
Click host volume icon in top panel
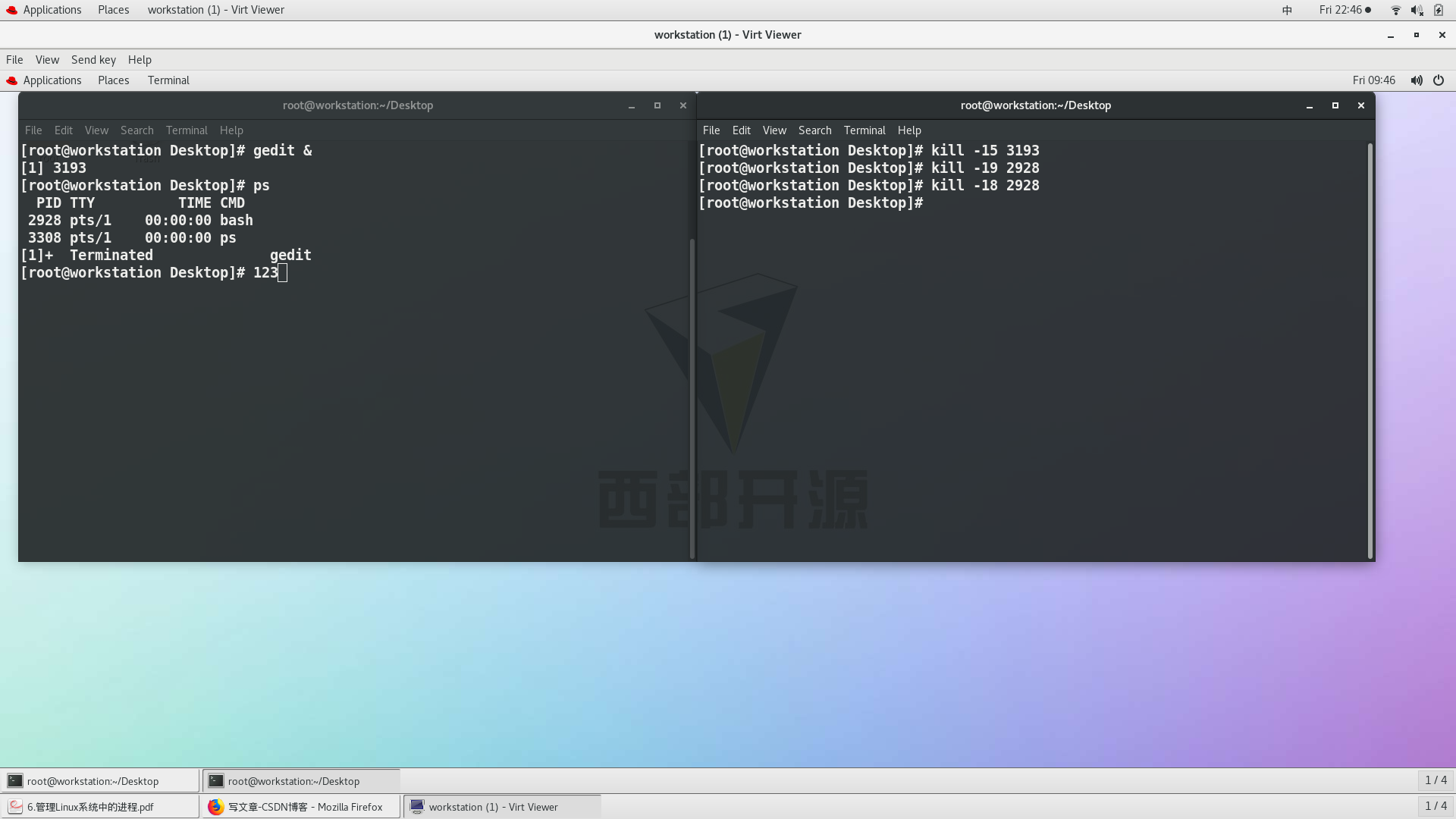[1417, 10]
